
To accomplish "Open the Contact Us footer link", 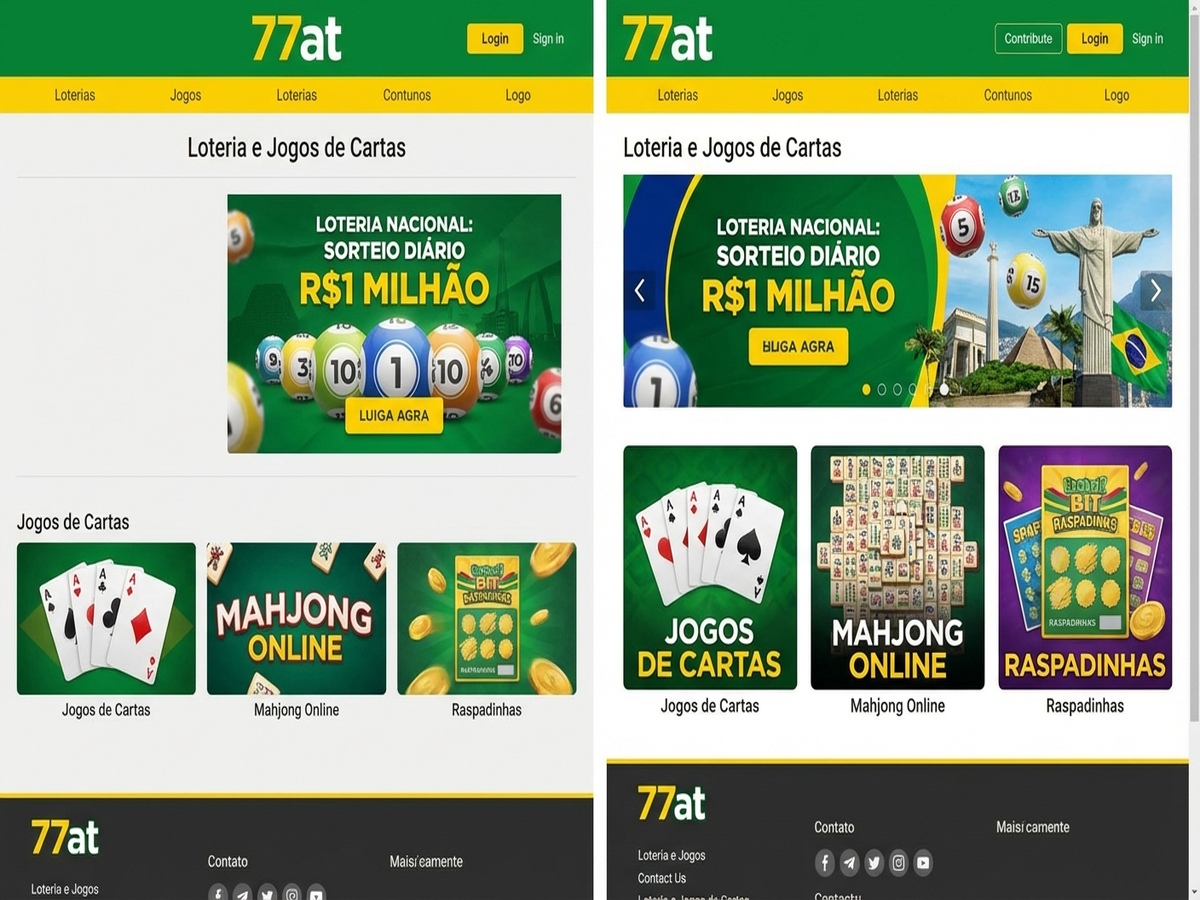I will click(662, 878).
